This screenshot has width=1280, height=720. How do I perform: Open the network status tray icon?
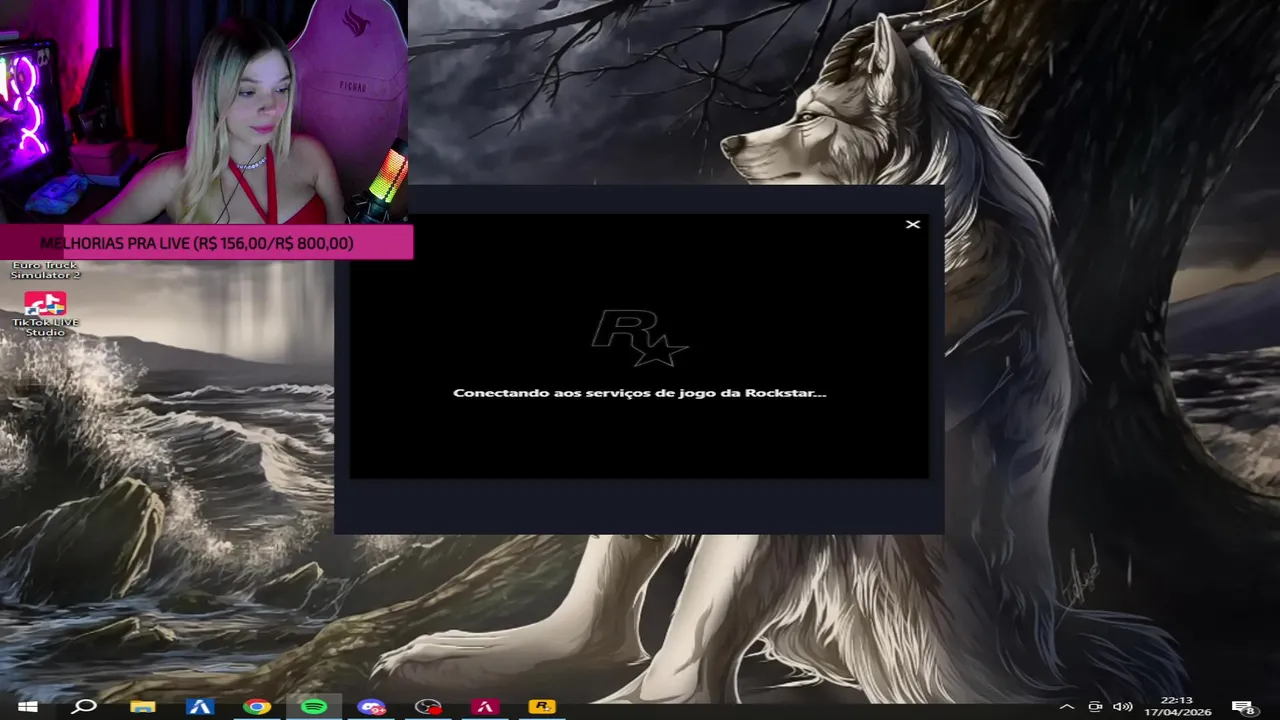click(x=1095, y=707)
